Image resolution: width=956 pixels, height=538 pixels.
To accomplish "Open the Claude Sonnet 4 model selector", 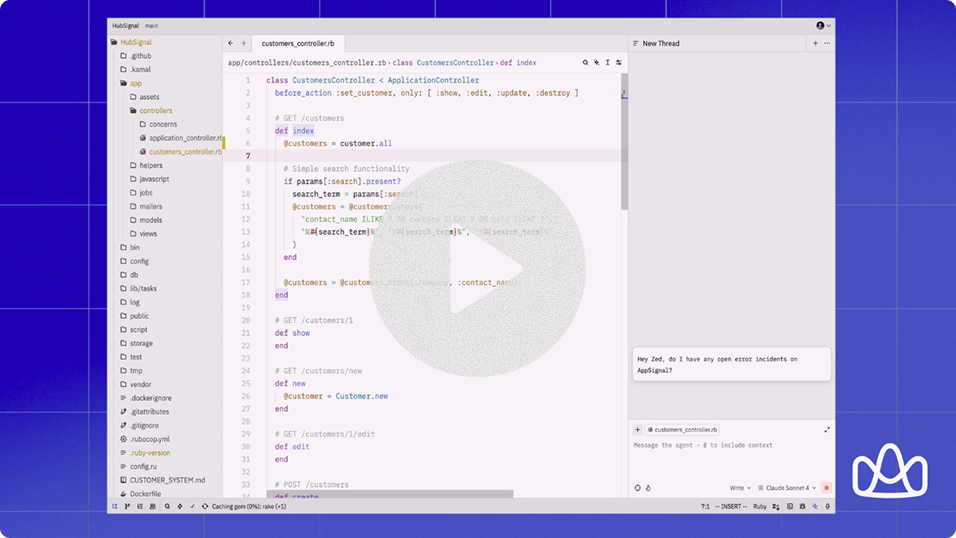I will point(787,488).
